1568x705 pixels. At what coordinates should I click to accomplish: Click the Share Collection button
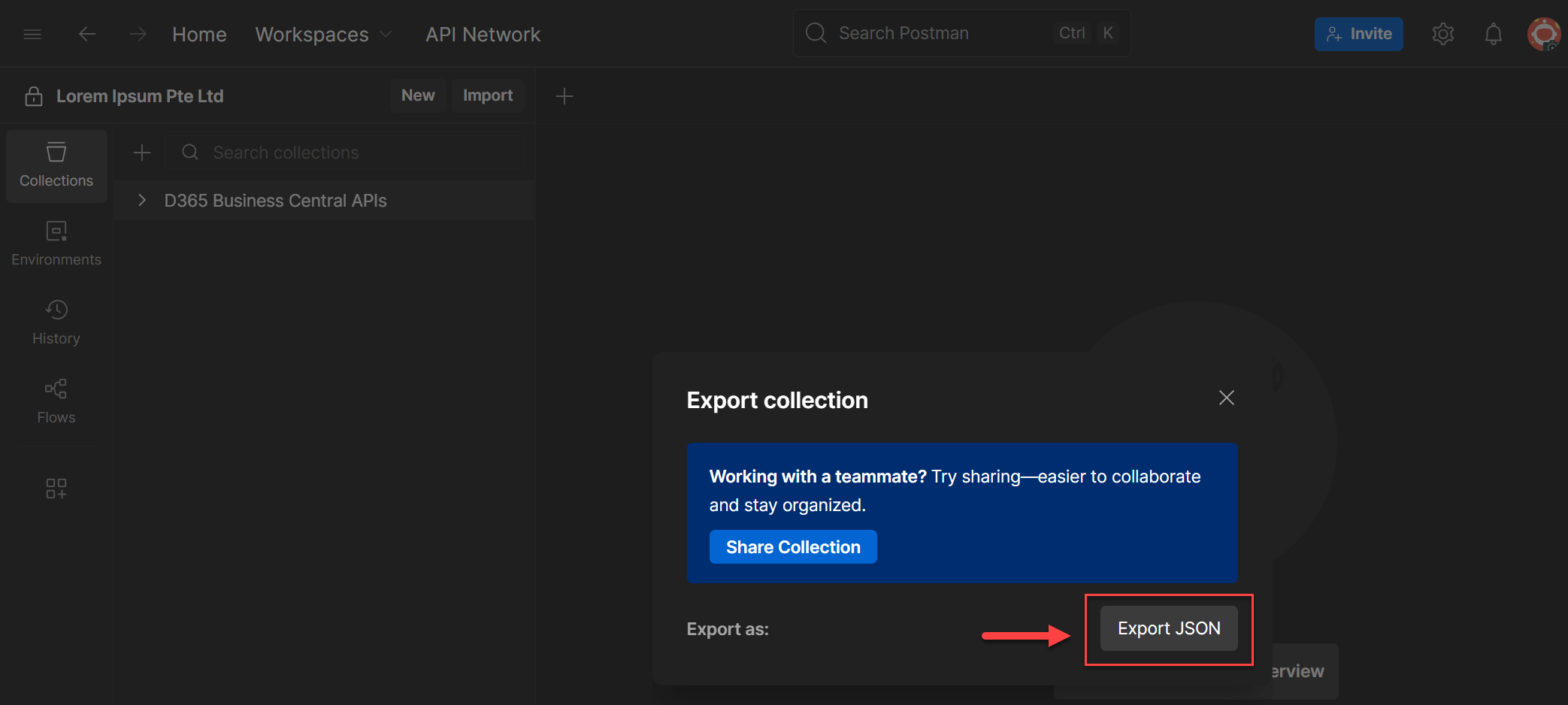pos(793,546)
